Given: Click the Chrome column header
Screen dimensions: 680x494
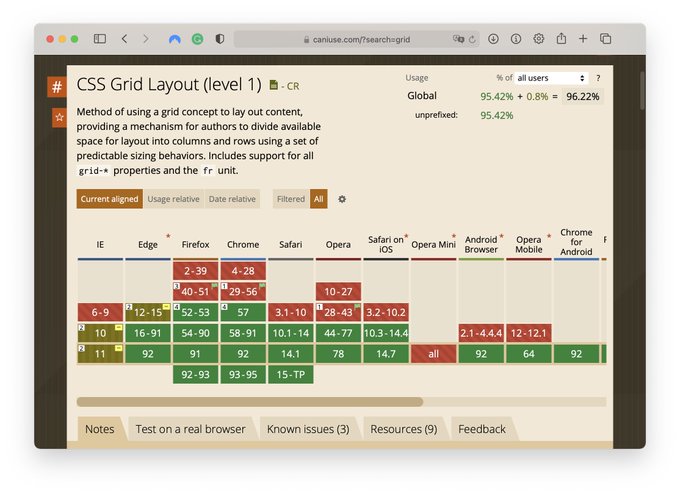Looking at the screenshot, I should 243,244.
